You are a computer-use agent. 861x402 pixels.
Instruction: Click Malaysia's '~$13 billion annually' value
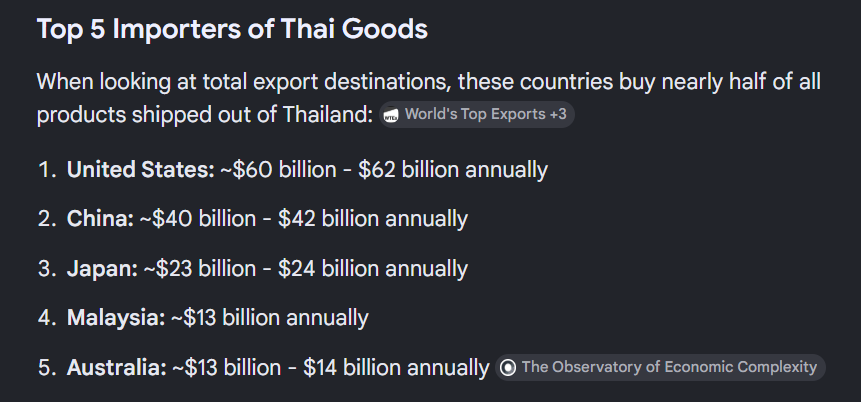pos(270,318)
